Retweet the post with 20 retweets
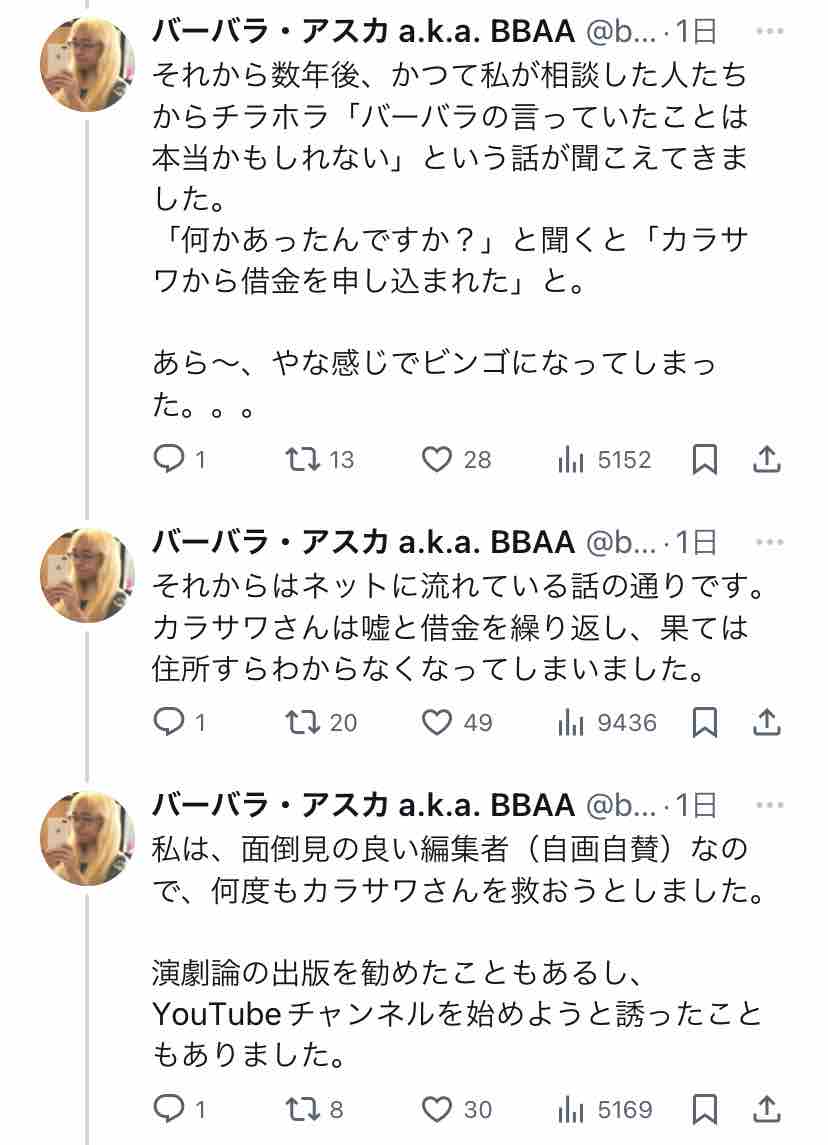Viewport: 828px width, 1145px height. 298,721
